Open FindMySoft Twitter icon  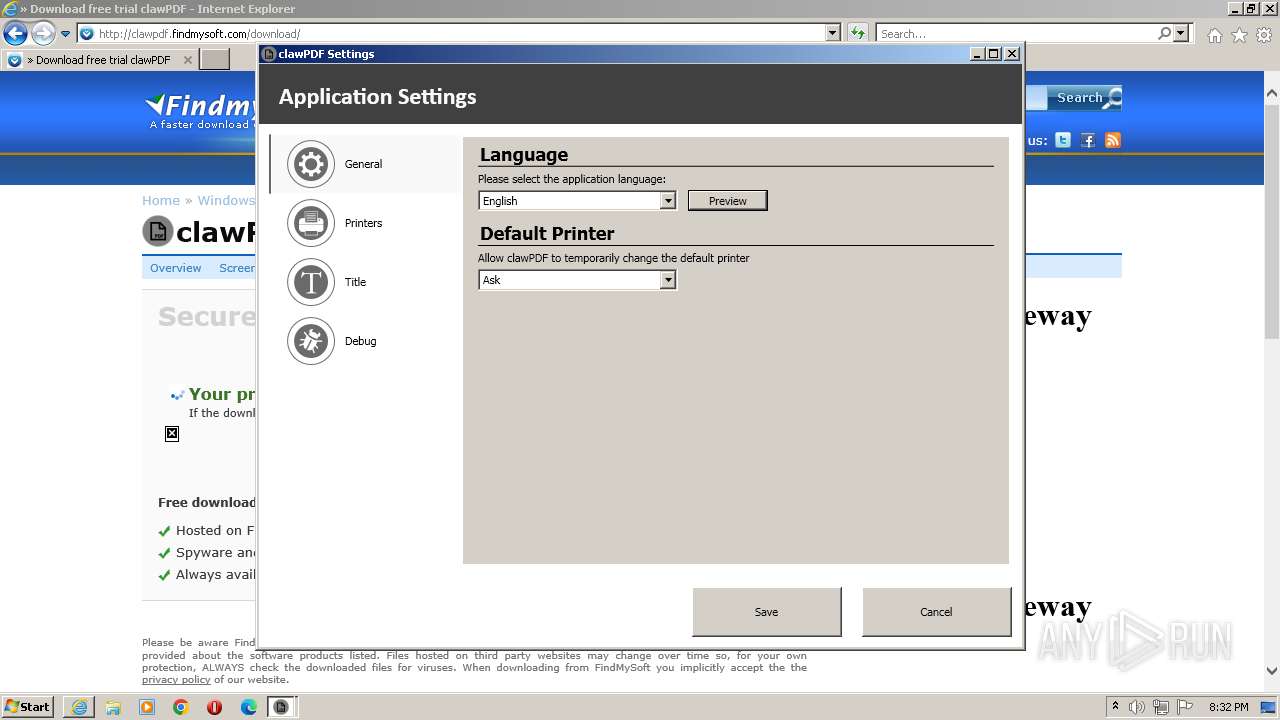point(1063,141)
